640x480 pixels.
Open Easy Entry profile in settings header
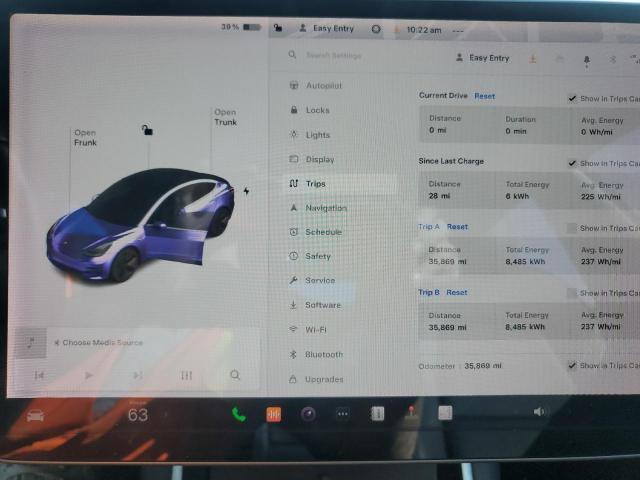point(483,58)
